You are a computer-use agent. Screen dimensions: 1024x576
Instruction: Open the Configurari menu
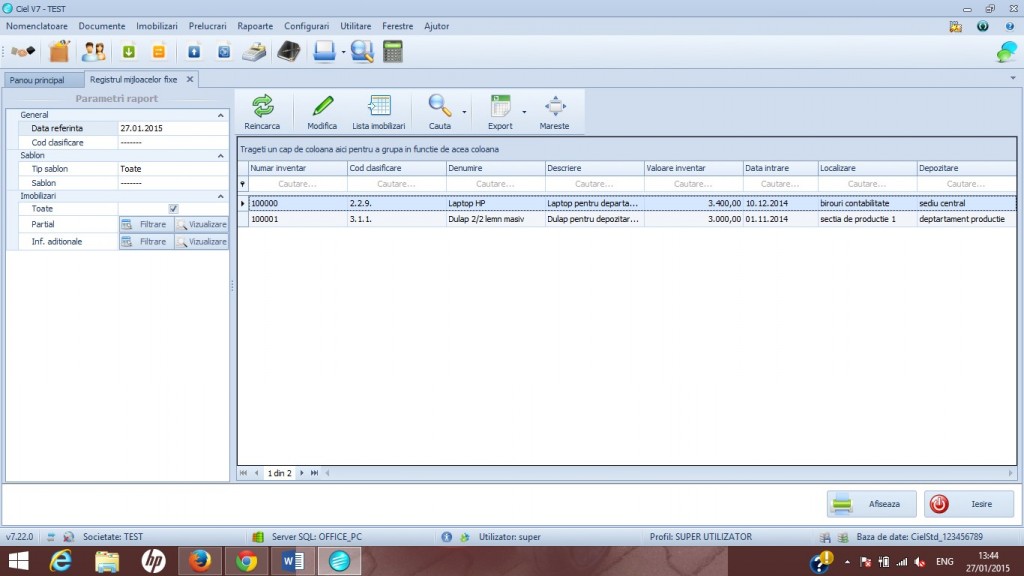pyautogui.click(x=306, y=26)
